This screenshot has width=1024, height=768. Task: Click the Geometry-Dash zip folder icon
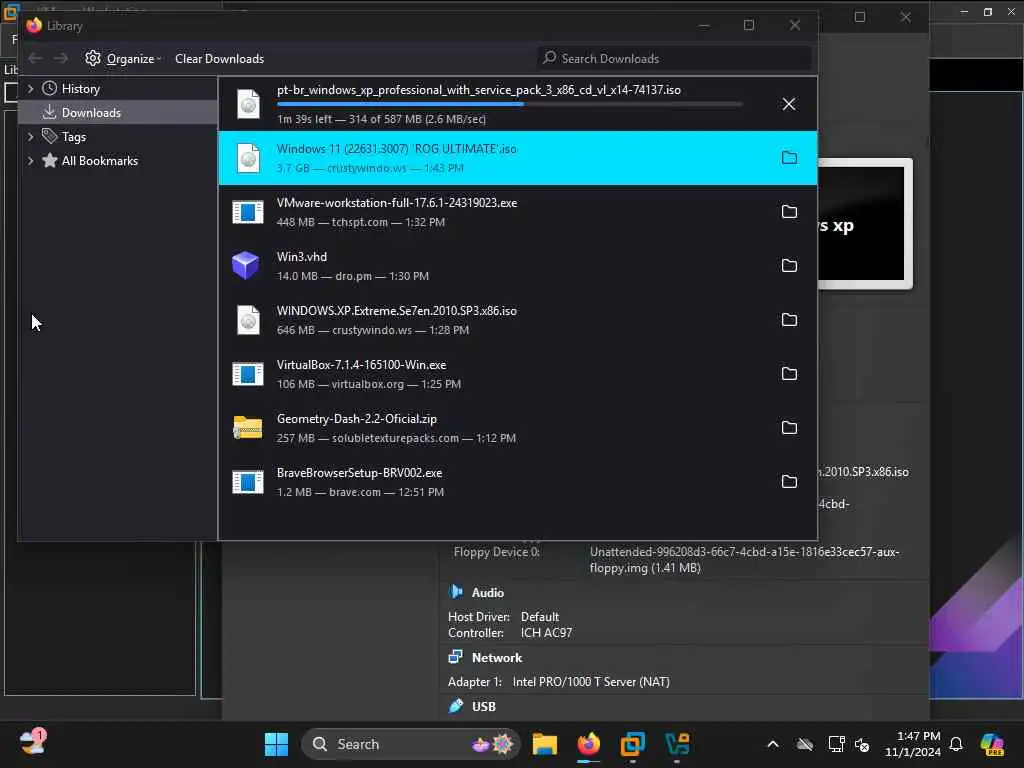(248, 428)
